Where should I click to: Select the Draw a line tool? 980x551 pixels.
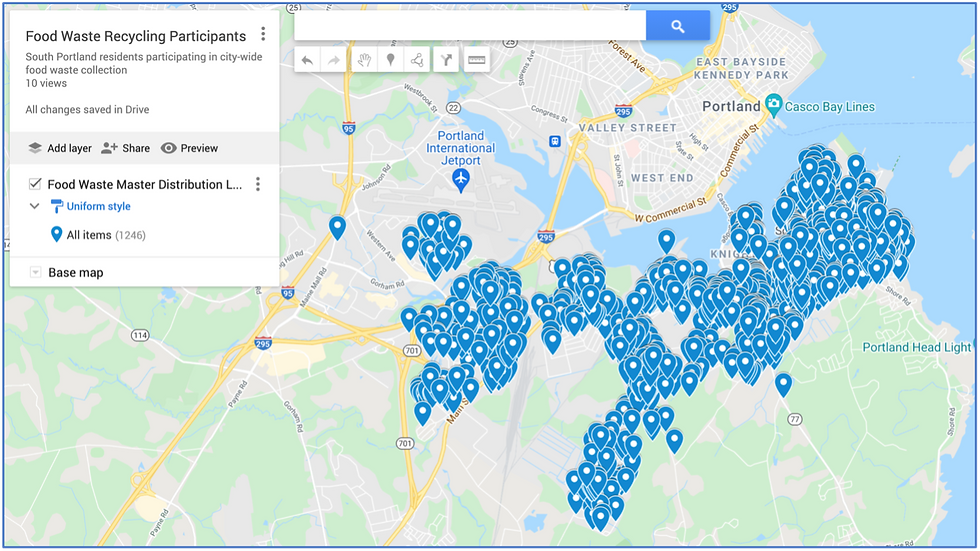point(417,61)
